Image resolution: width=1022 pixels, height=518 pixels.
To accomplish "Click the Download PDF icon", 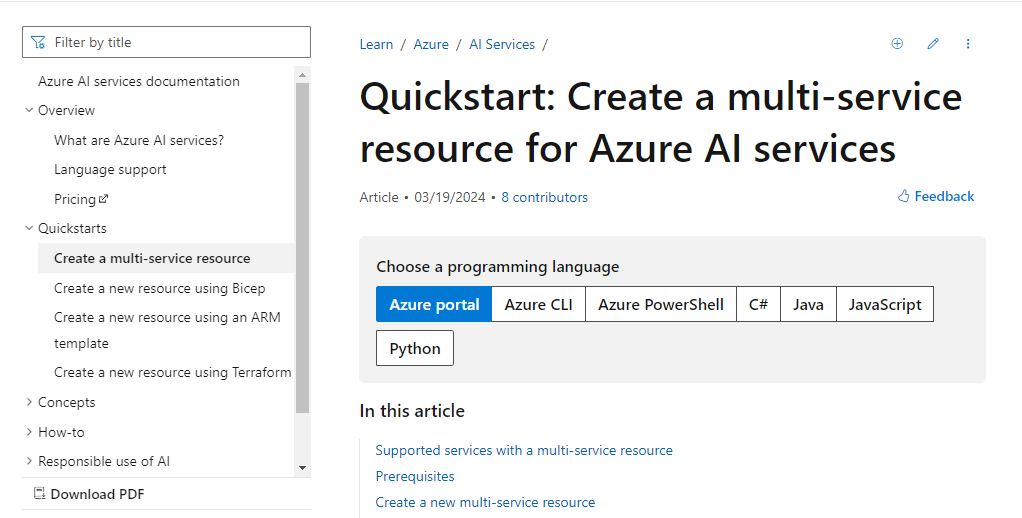I will [40, 494].
